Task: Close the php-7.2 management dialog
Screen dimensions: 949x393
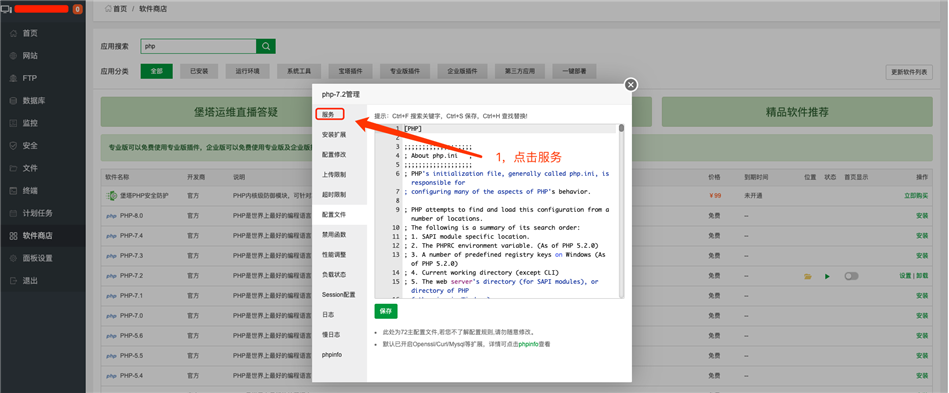Action: pyautogui.click(x=631, y=85)
